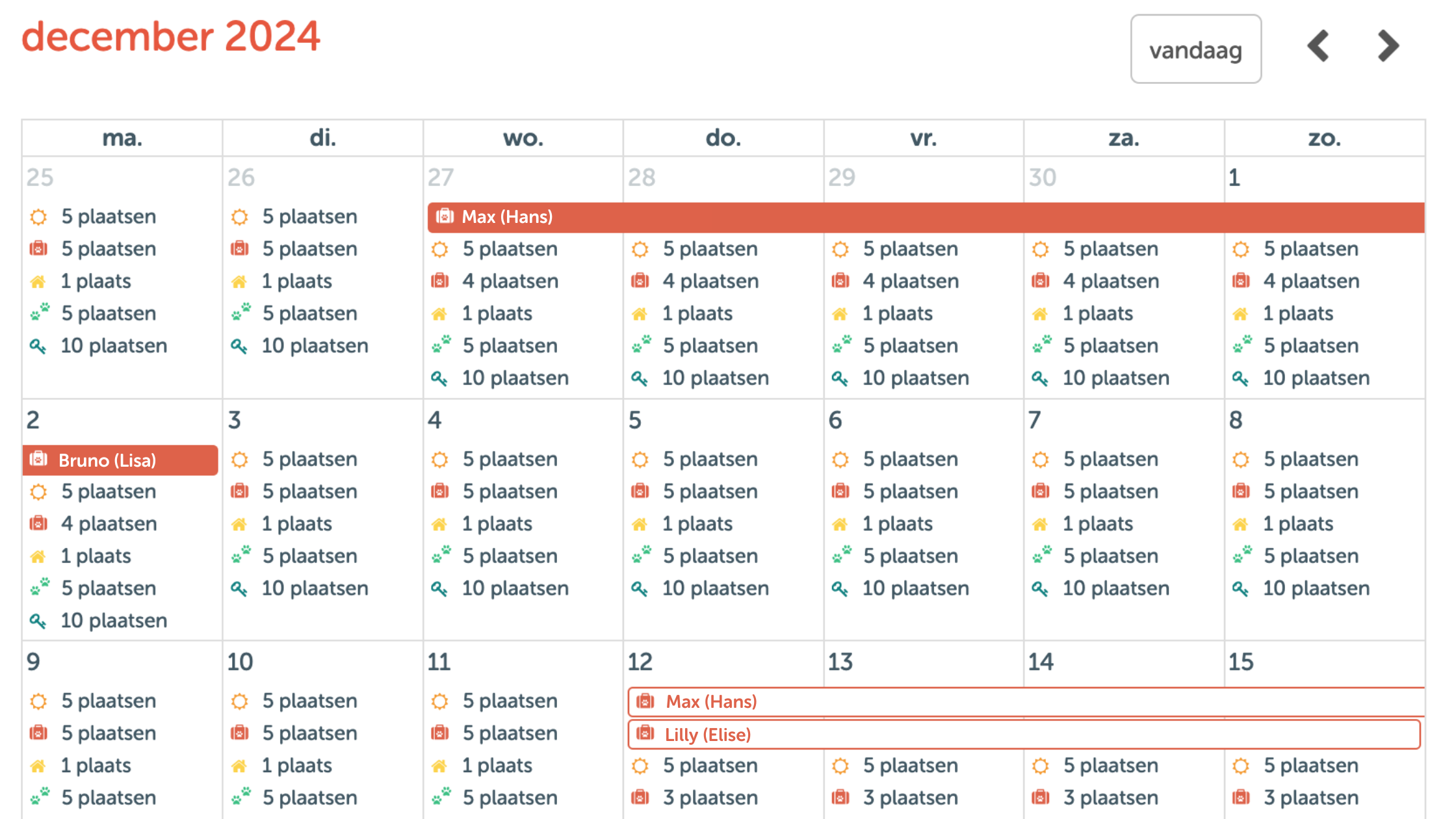The width and height of the screenshot is (1456, 819).
Task: Click the paw prints icon on December 5
Action: [641, 556]
